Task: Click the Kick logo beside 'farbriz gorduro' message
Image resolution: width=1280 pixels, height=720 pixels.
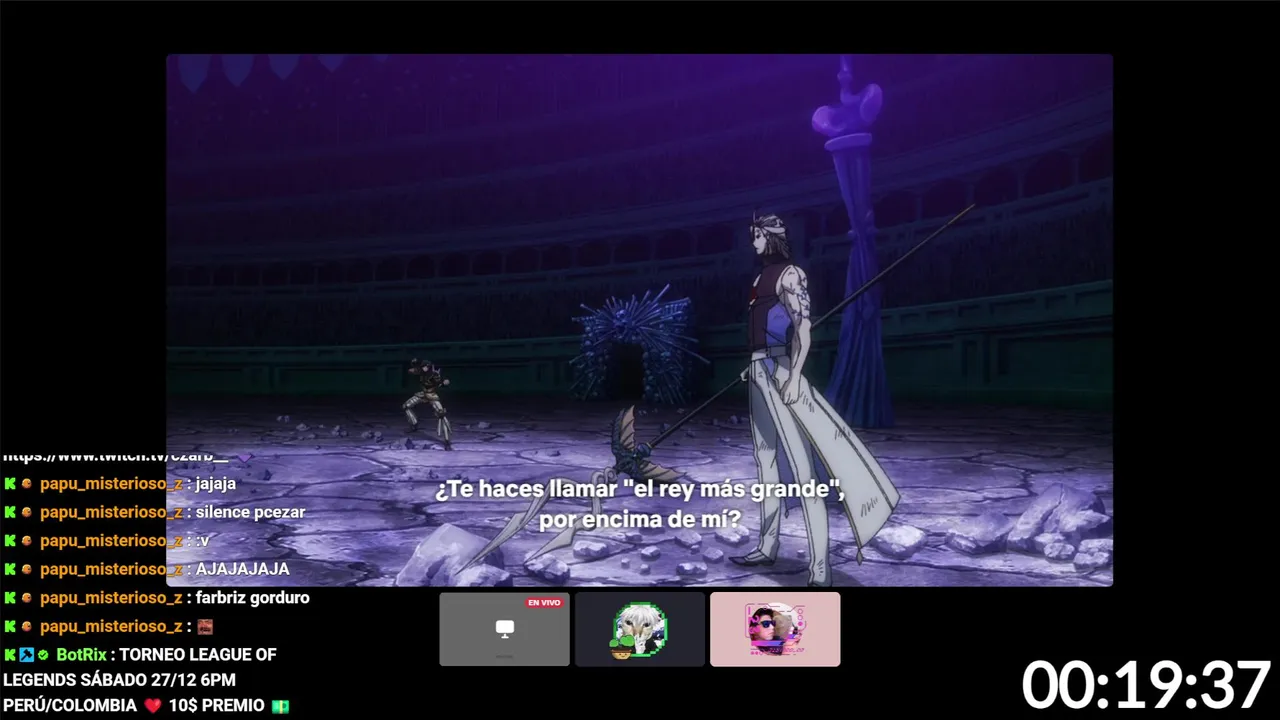Action: pos(10,598)
